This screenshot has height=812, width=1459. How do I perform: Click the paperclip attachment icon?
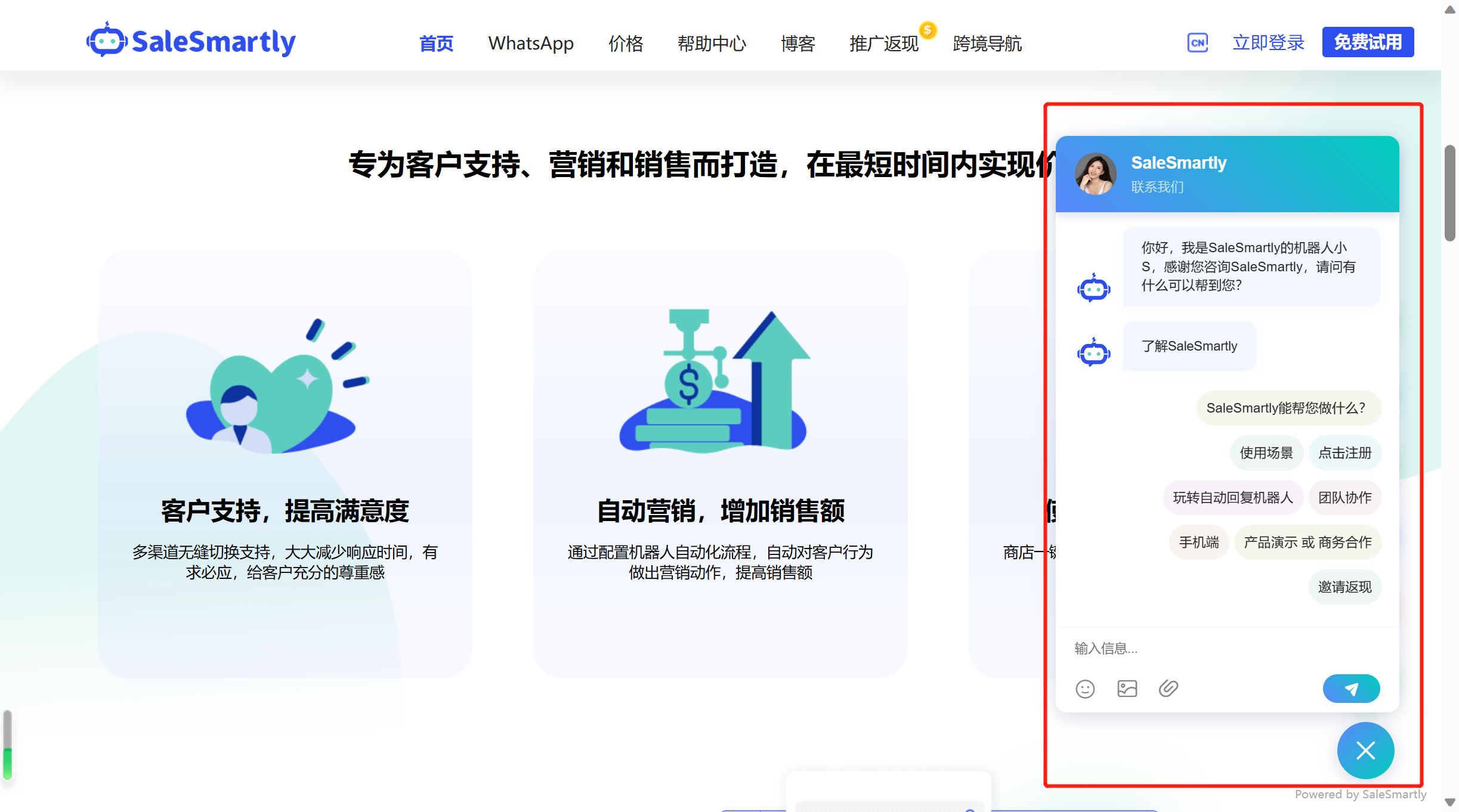click(1168, 689)
